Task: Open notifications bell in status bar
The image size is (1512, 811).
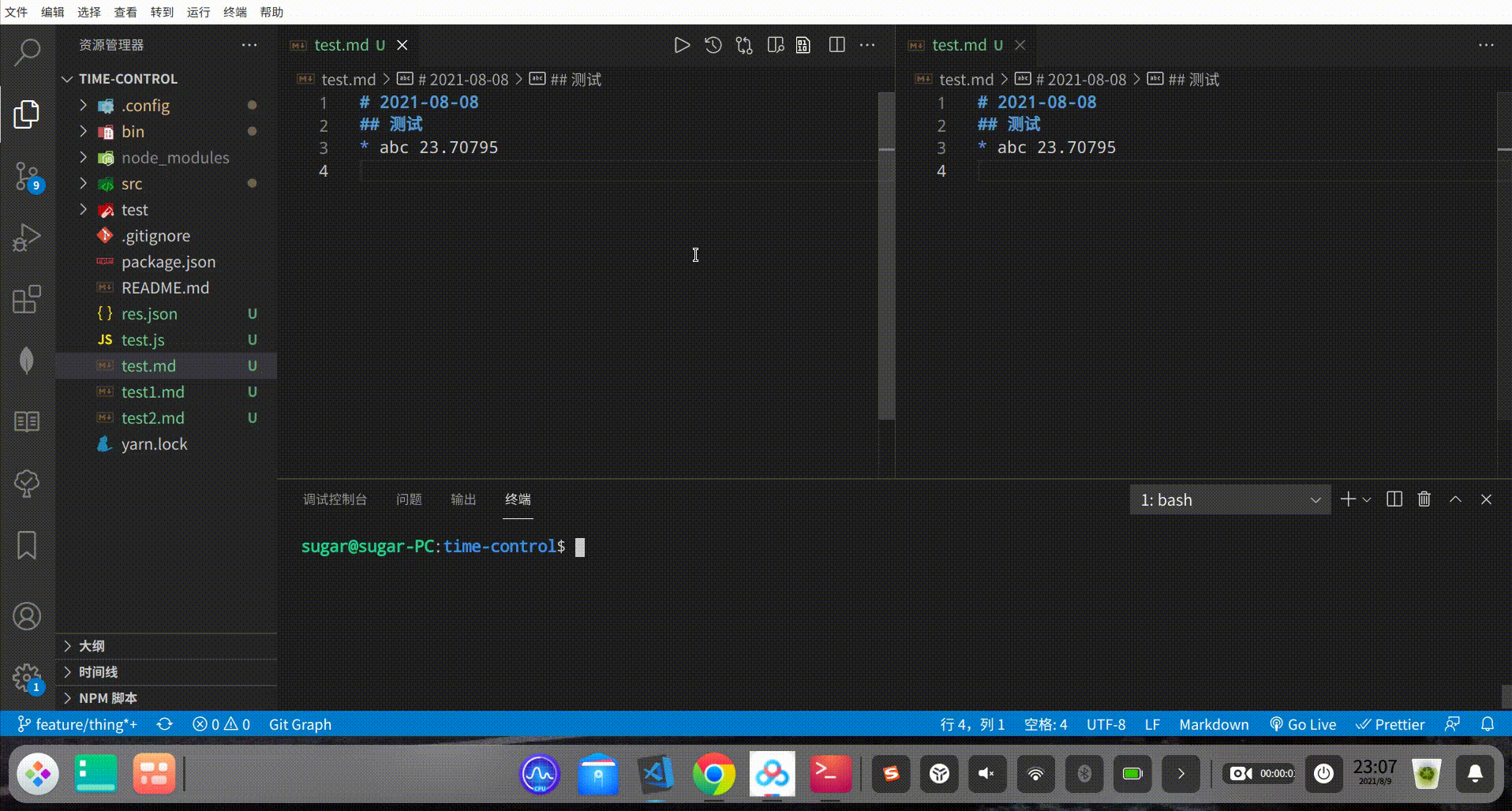Action: point(1488,724)
